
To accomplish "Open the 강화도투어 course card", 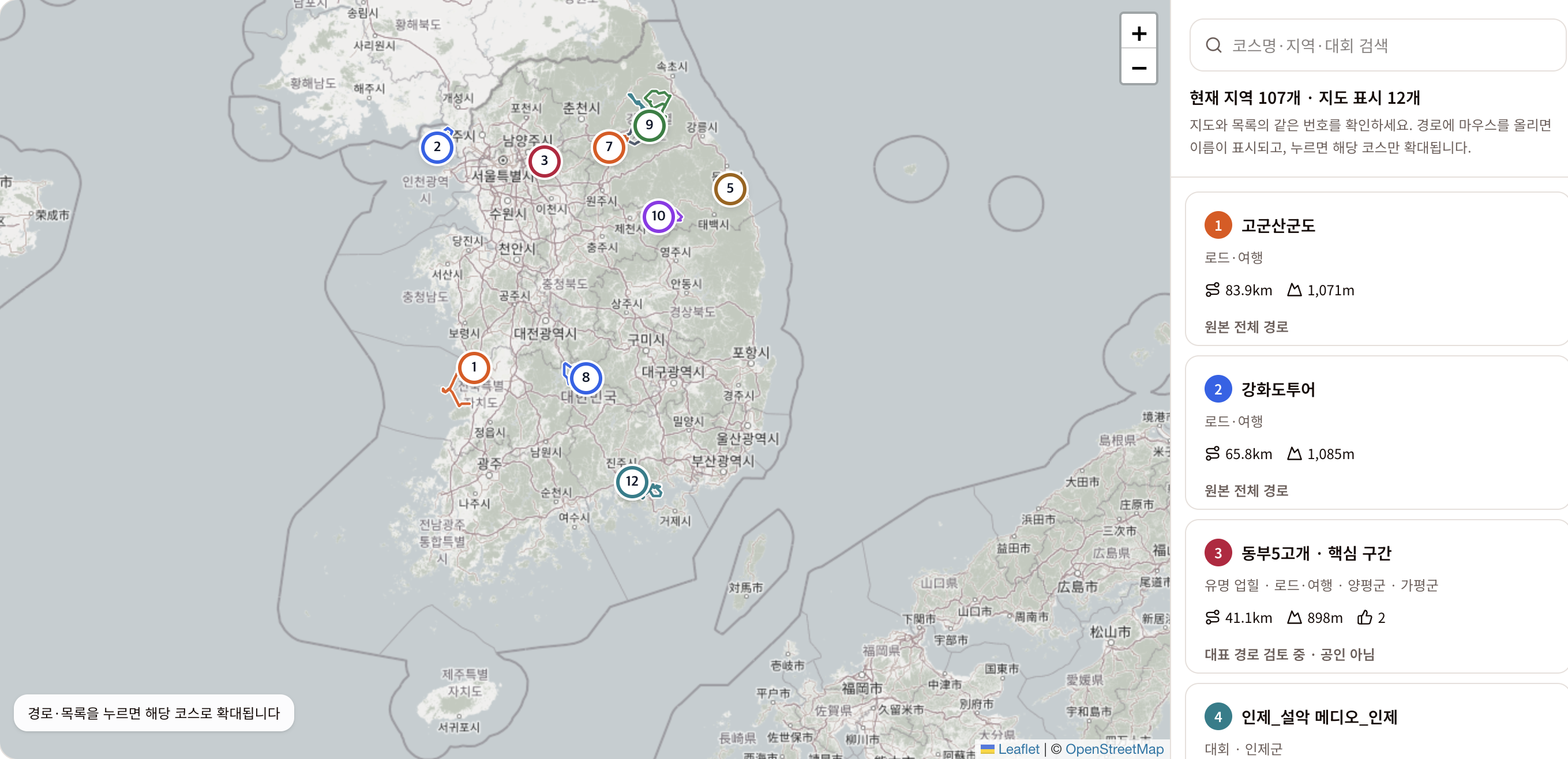I will click(1376, 432).
